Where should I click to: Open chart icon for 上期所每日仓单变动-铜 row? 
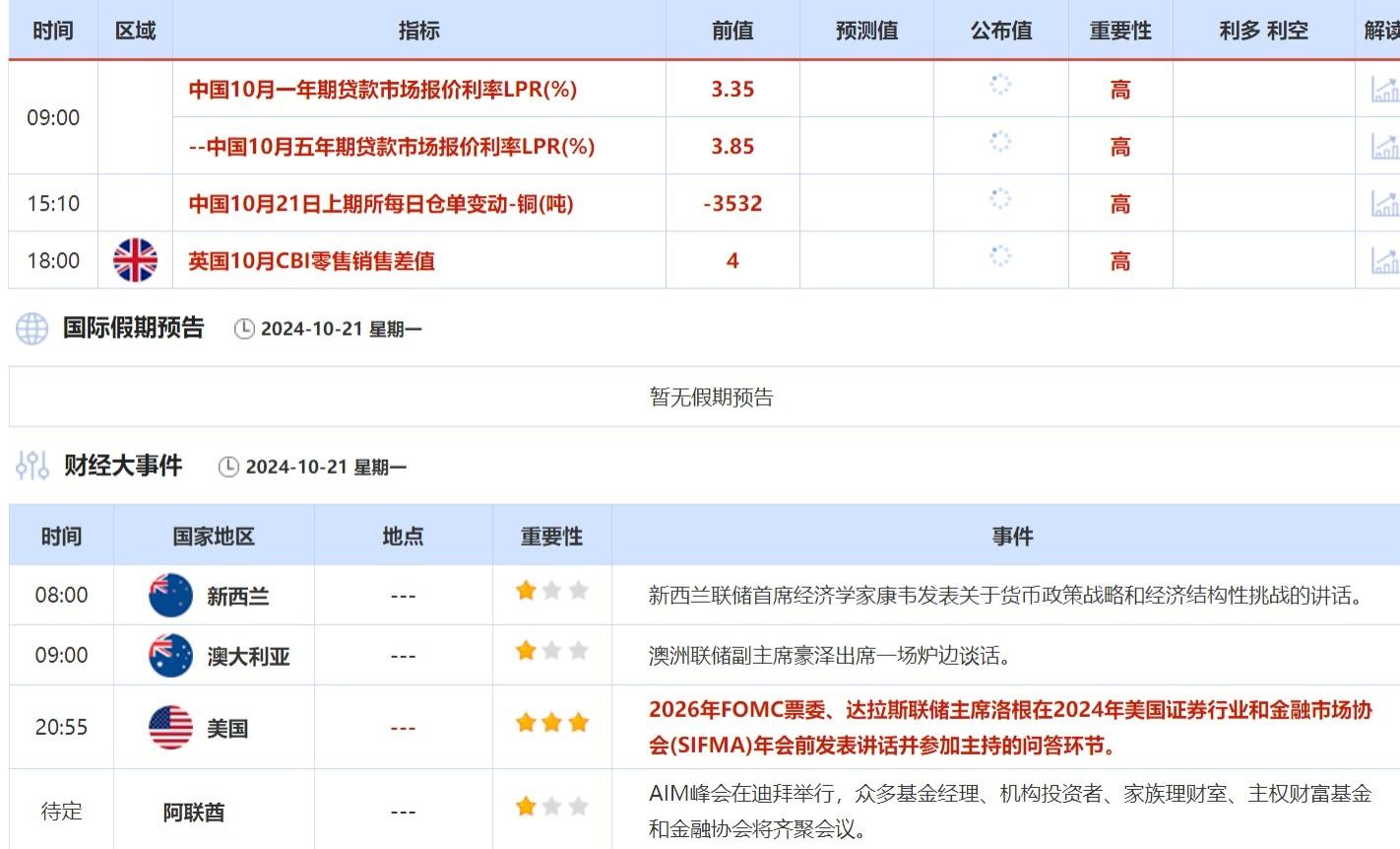coord(1385,204)
